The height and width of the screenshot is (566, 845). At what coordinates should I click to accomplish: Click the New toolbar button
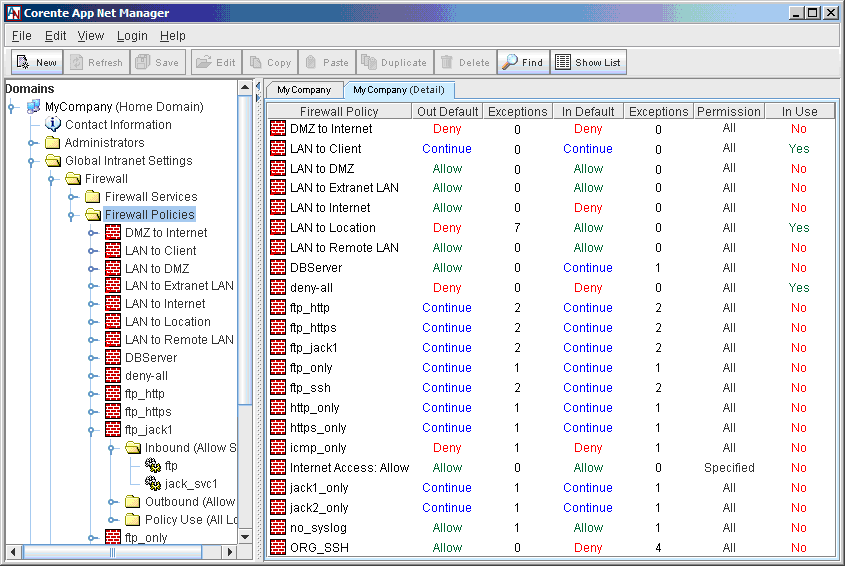pyautogui.click(x=37, y=63)
